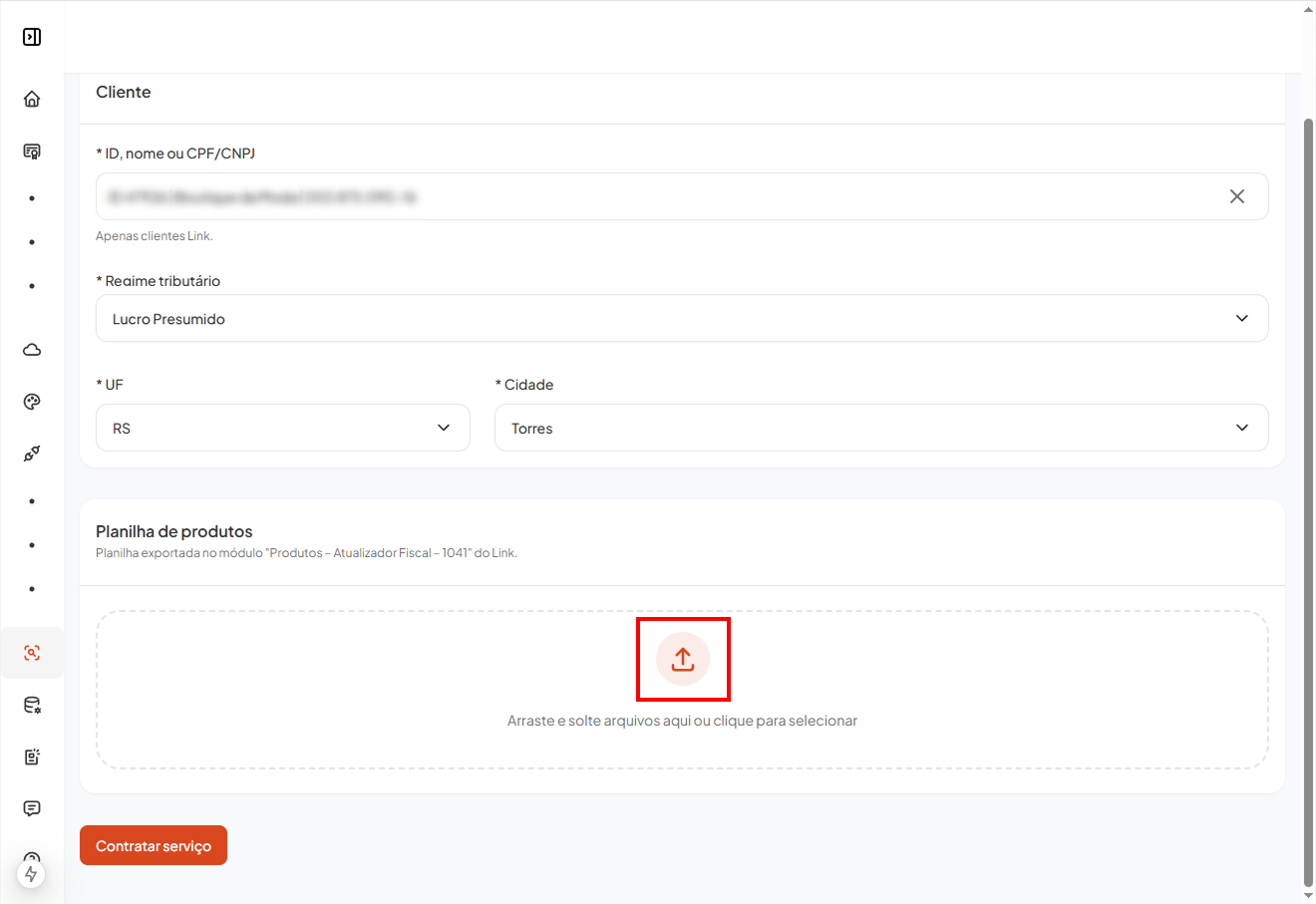Expand the sidebar panel toggle
1316x904 pixels.
click(x=32, y=37)
